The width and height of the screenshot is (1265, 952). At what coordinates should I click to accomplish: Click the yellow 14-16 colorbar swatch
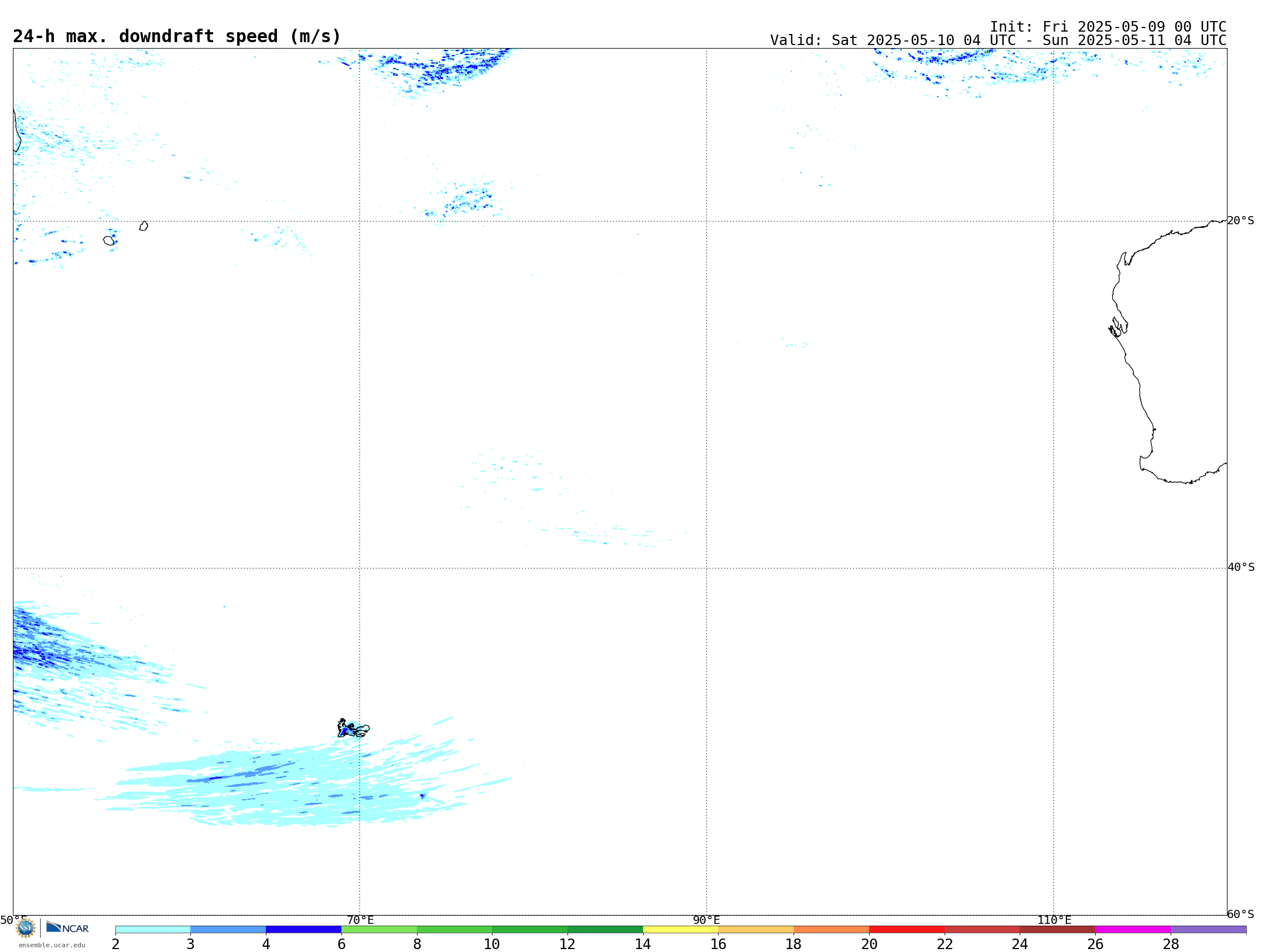coord(681,930)
